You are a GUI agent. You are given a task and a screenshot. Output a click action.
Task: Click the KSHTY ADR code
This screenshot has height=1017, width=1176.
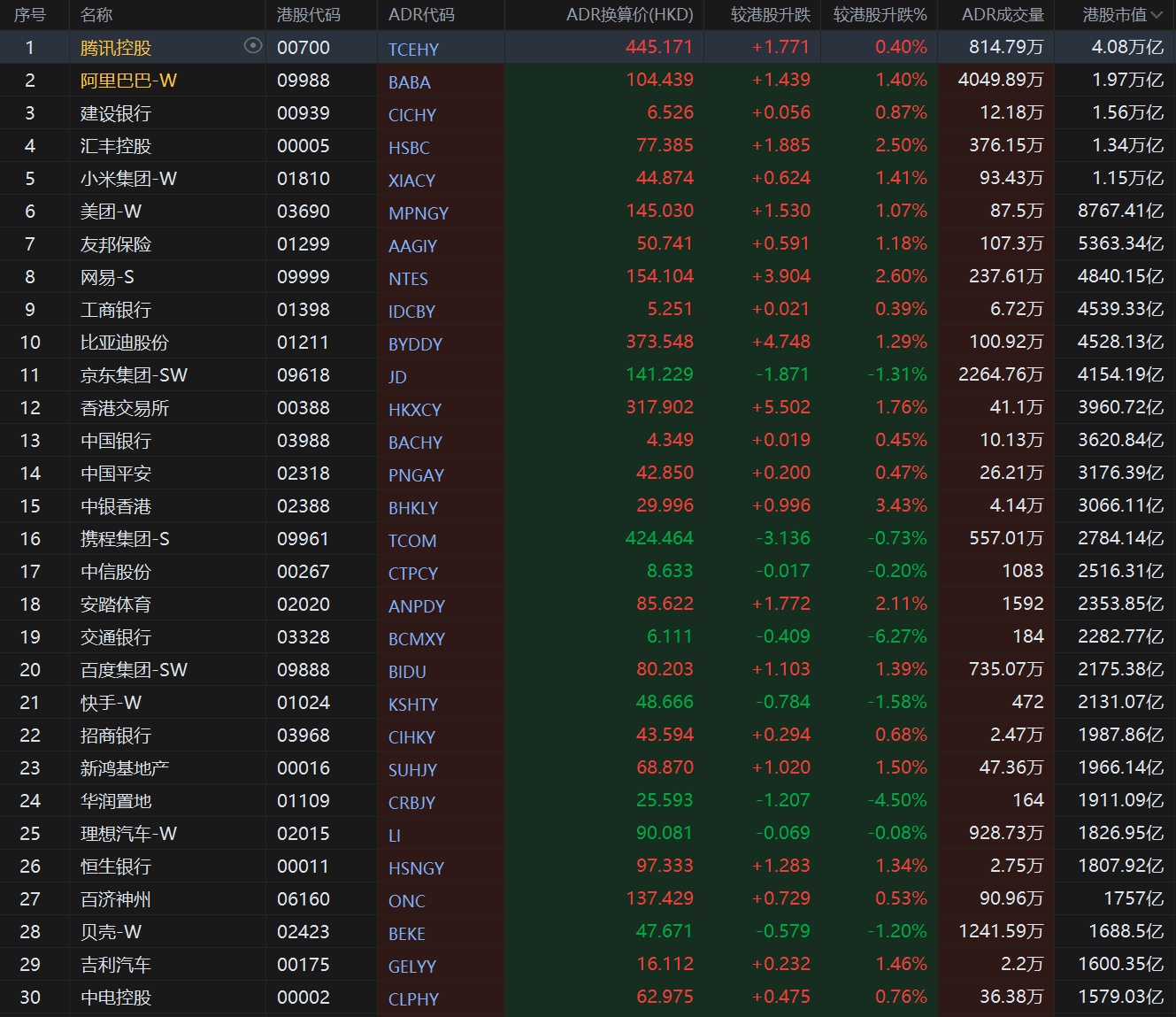tap(413, 705)
